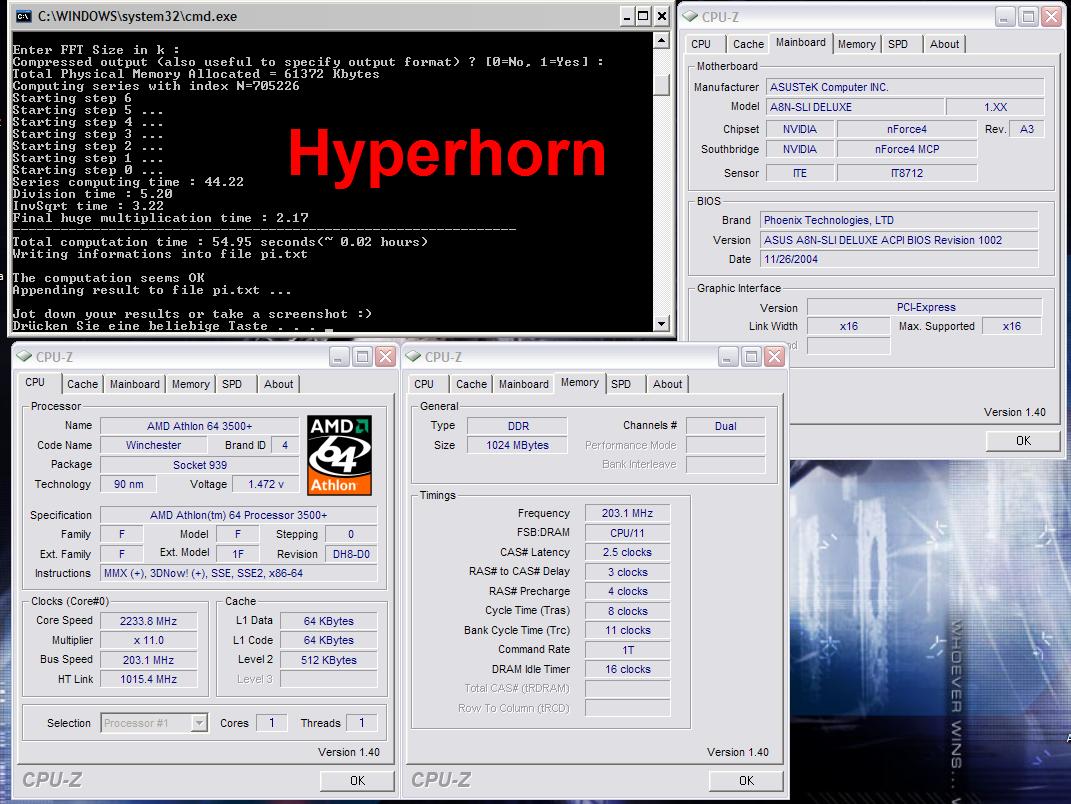
Task: Click the Multiplier x 11.0 value
Action: (148, 640)
